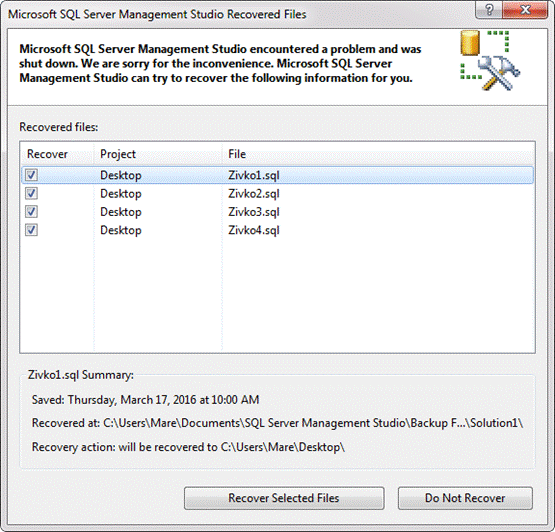Click the database and tools icon
555x532 pixels.
[490, 60]
